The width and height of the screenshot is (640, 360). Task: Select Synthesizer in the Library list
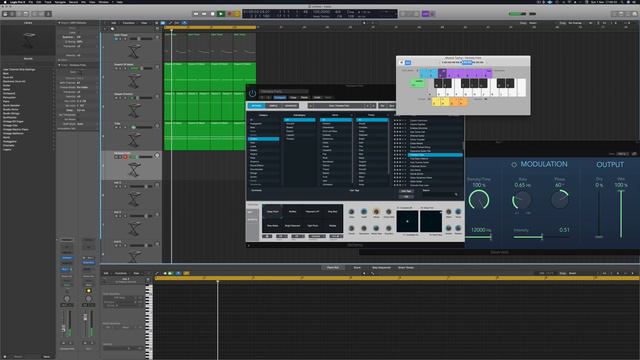point(9,118)
